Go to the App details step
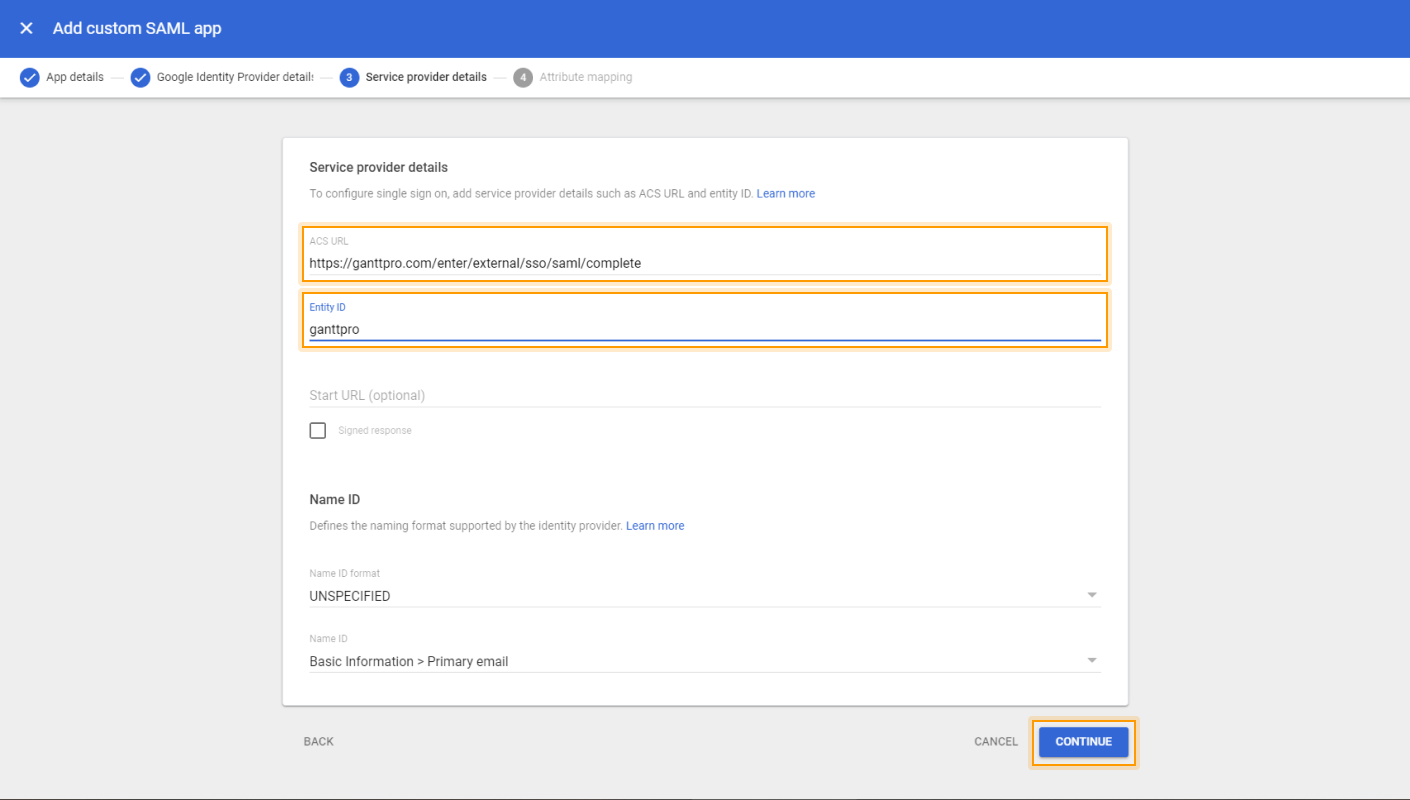Image resolution: width=1410 pixels, height=800 pixels. click(x=62, y=77)
